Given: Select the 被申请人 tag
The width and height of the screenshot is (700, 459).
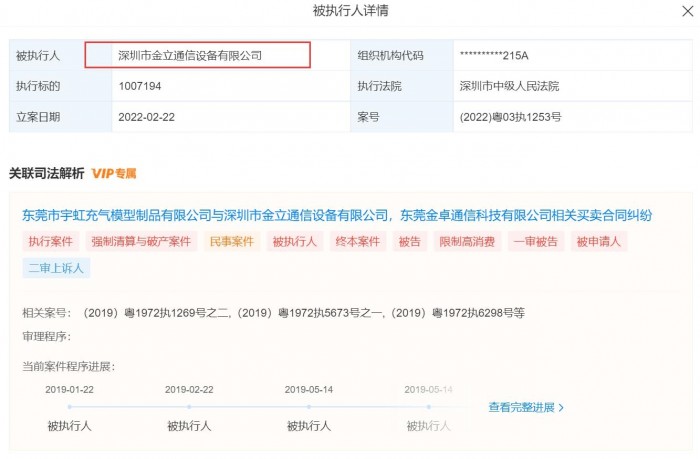Looking at the screenshot, I should click(599, 242).
